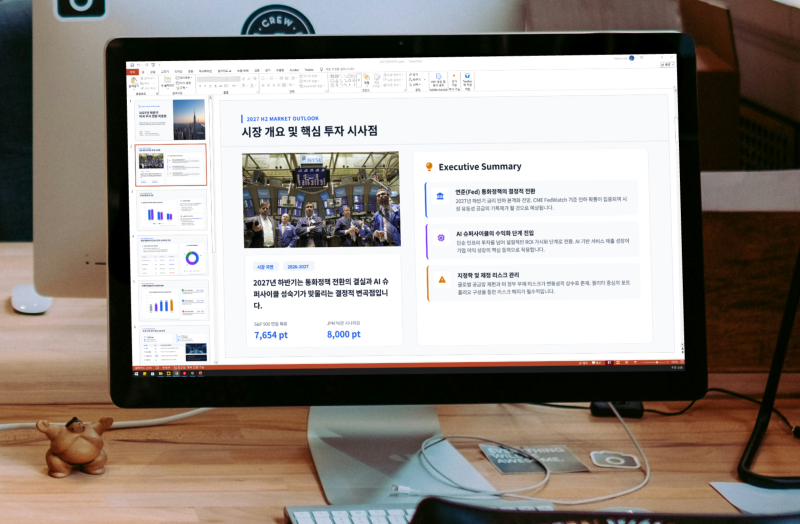This screenshot has height=524, width=800.
Task: Click the Arrange icon in the Drawing group
Action: point(366,78)
